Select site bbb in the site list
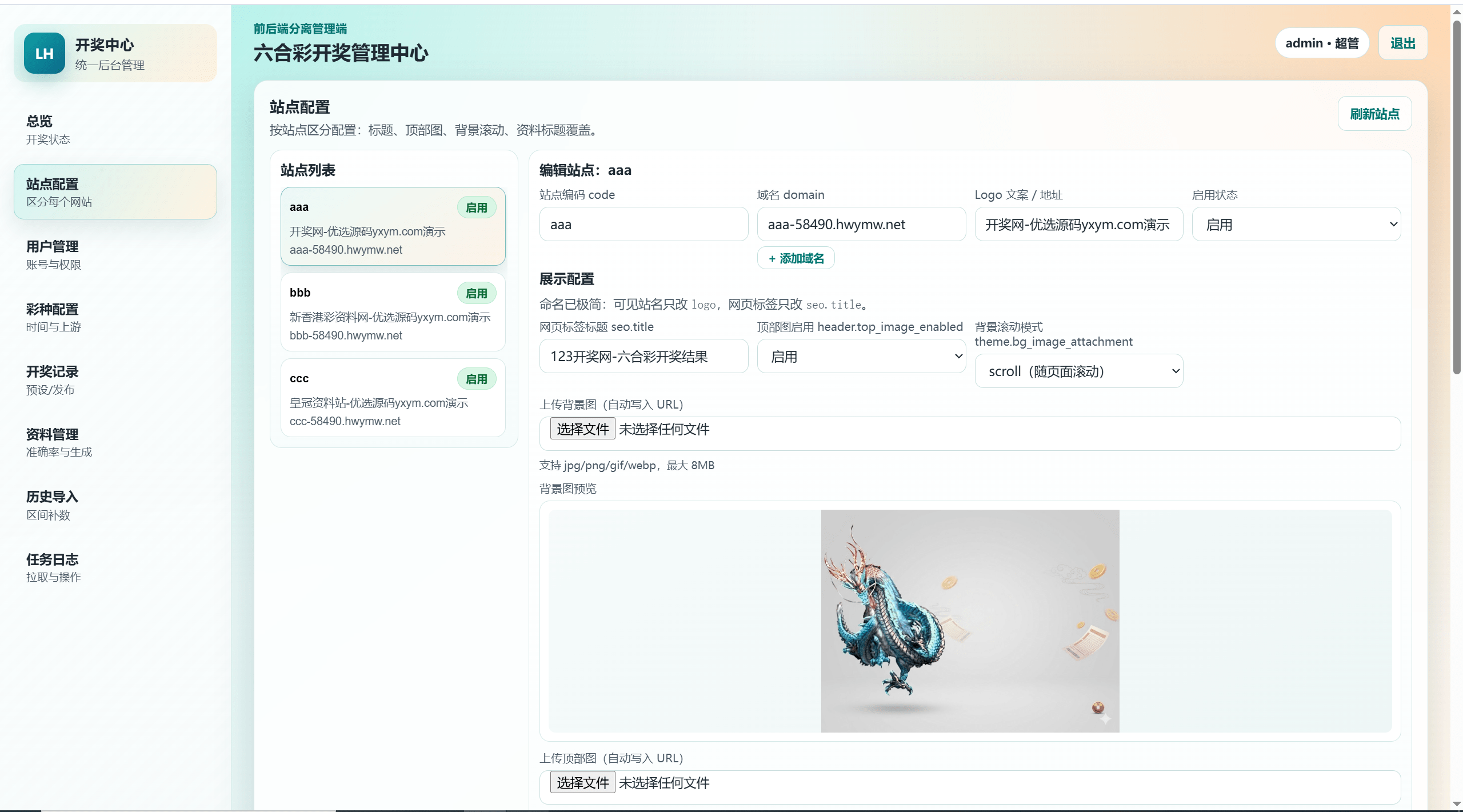Image resolution: width=1463 pixels, height=812 pixels. (x=393, y=312)
